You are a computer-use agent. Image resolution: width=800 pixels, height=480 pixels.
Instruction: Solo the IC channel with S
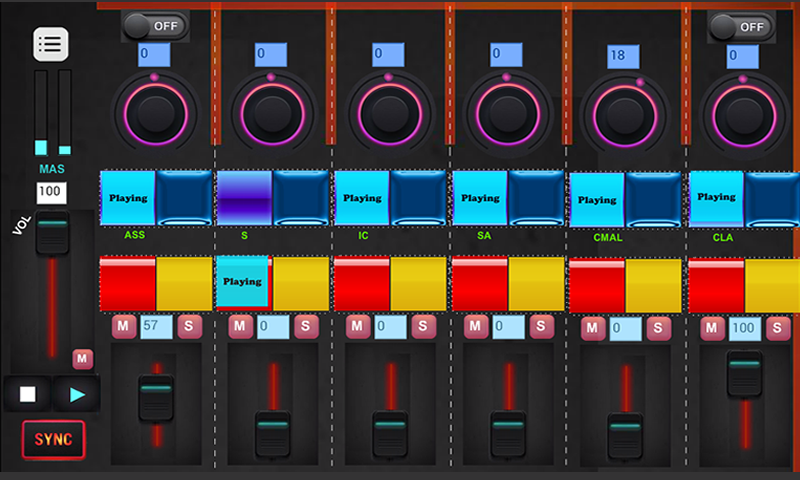click(x=423, y=326)
